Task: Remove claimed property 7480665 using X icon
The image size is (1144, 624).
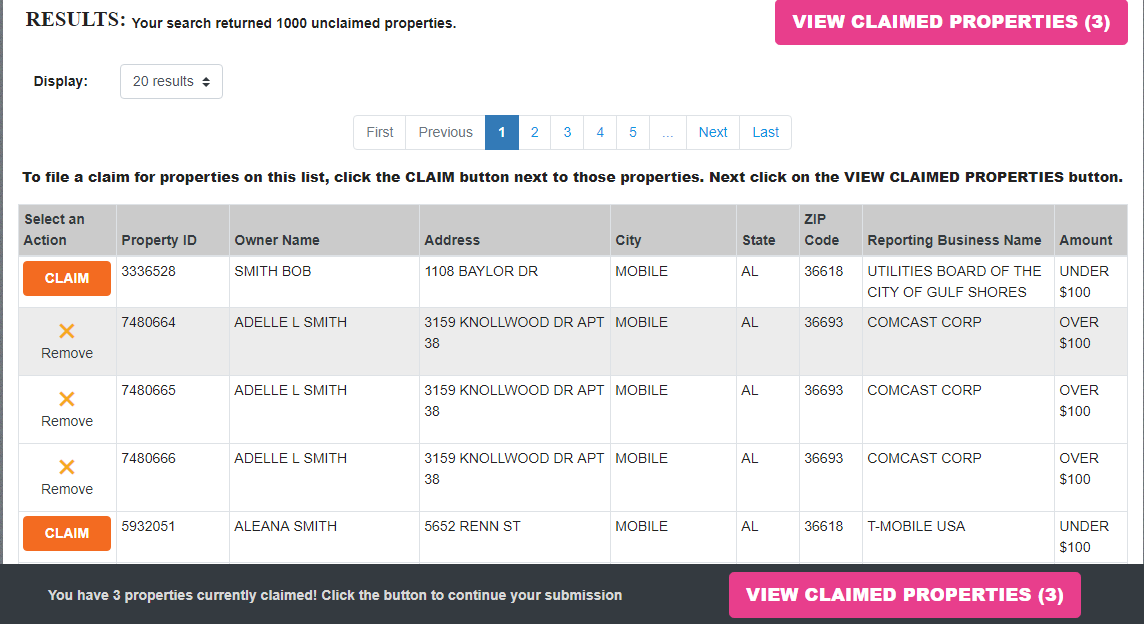Action: coord(67,399)
